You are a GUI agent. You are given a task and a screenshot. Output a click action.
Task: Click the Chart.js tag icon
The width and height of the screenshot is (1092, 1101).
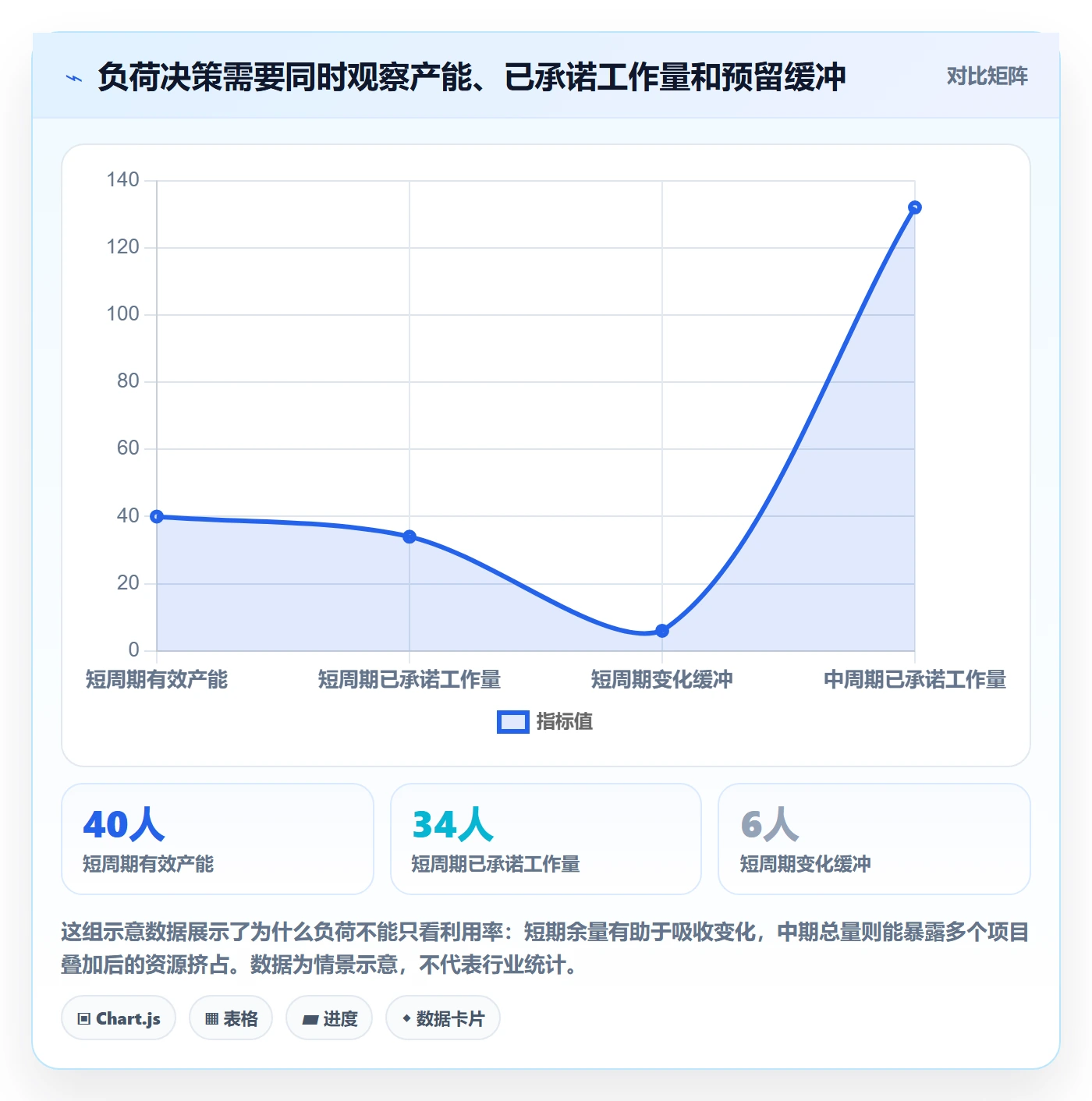pos(84,1018)
